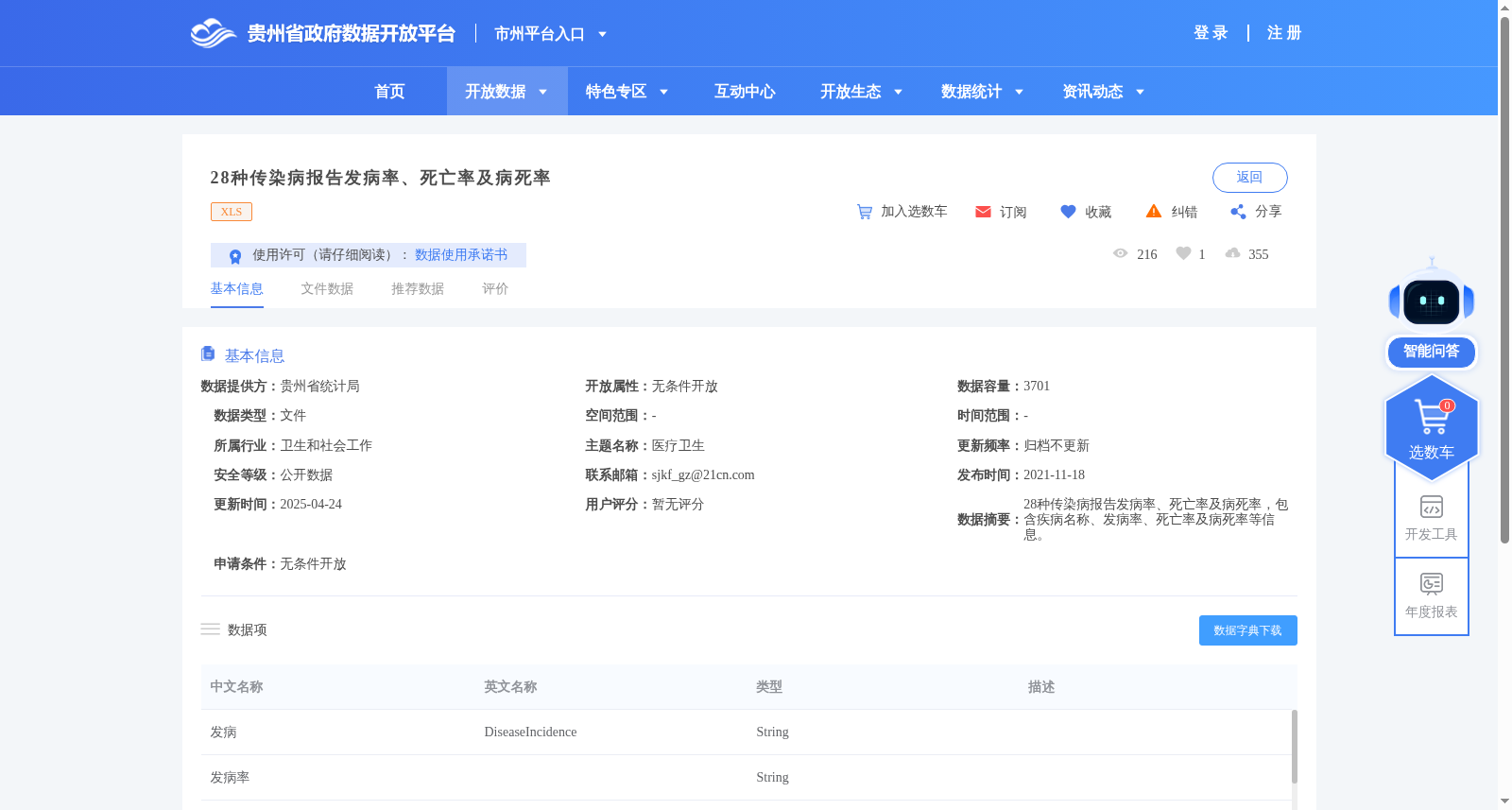This screenshot has height=810, width=1512.
Task: Open the 互动中心 interaction center
Action: [745, 92]
